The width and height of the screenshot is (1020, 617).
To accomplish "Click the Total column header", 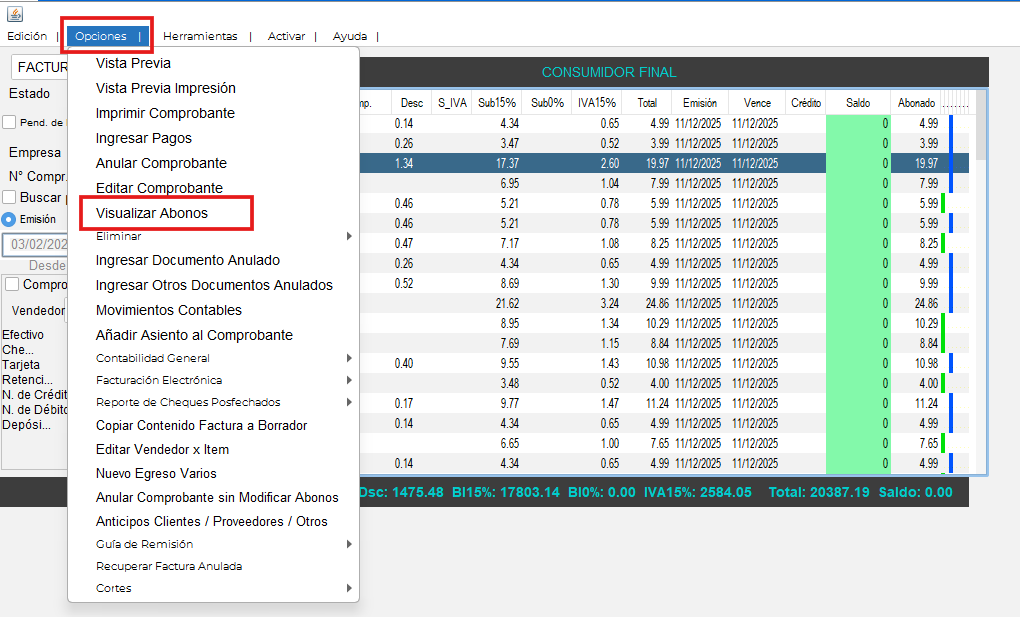I will pos(647,103).
